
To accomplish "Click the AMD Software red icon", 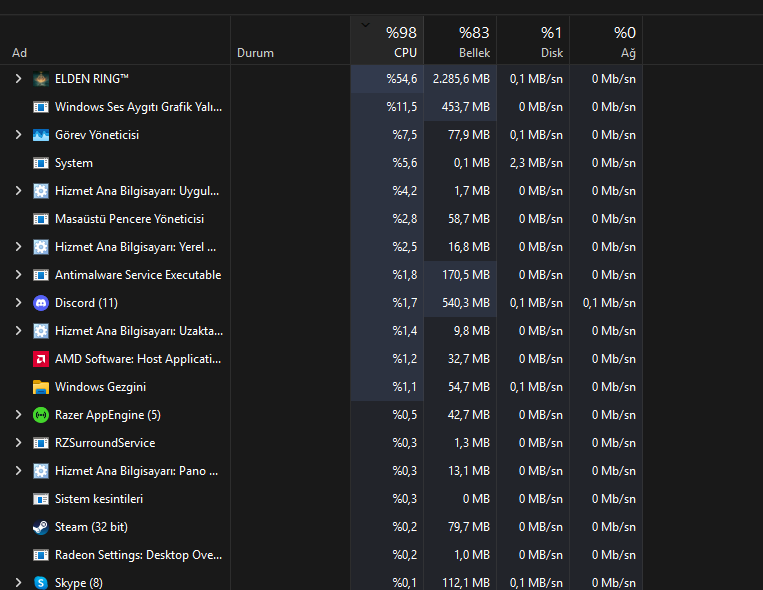I will (x=41, y=359).
